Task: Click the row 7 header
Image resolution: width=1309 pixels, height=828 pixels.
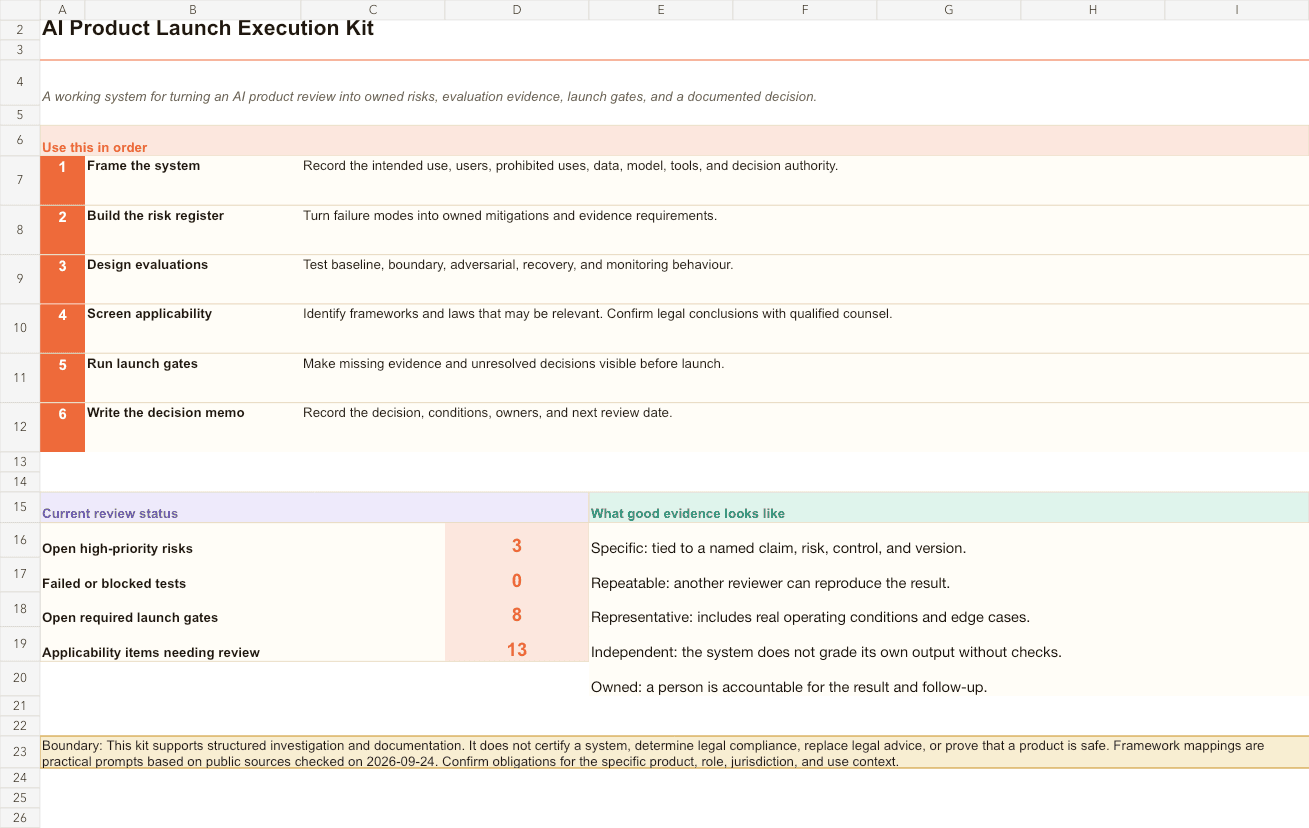Action: pyautogui.click(x=20, y=180)
